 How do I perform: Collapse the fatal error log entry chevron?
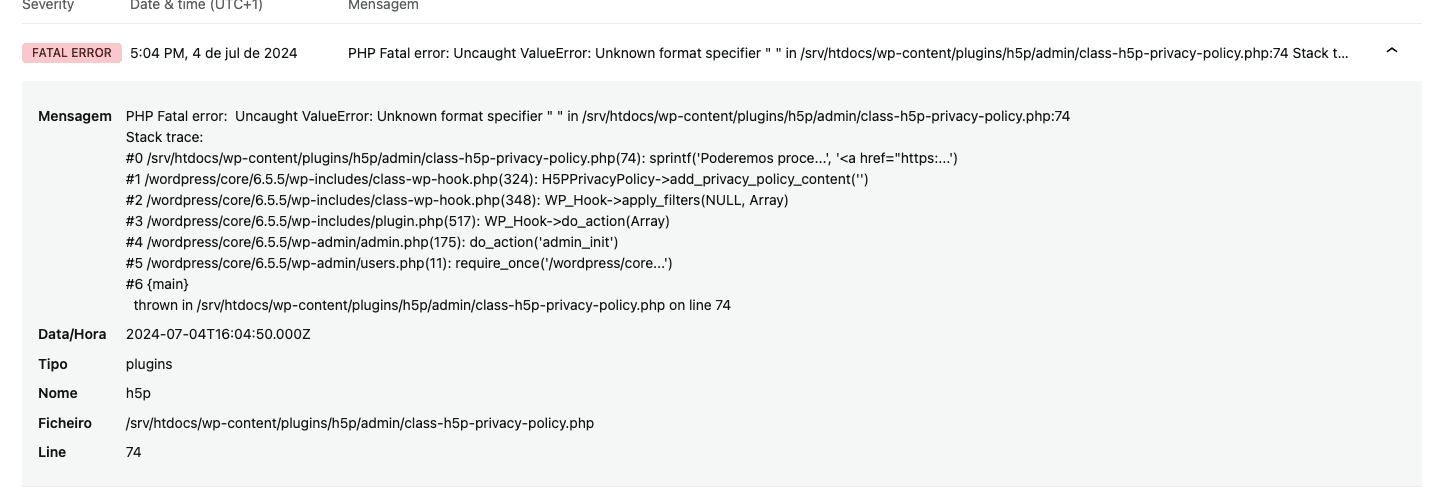pyautogui.click(x=1391, y=52)
